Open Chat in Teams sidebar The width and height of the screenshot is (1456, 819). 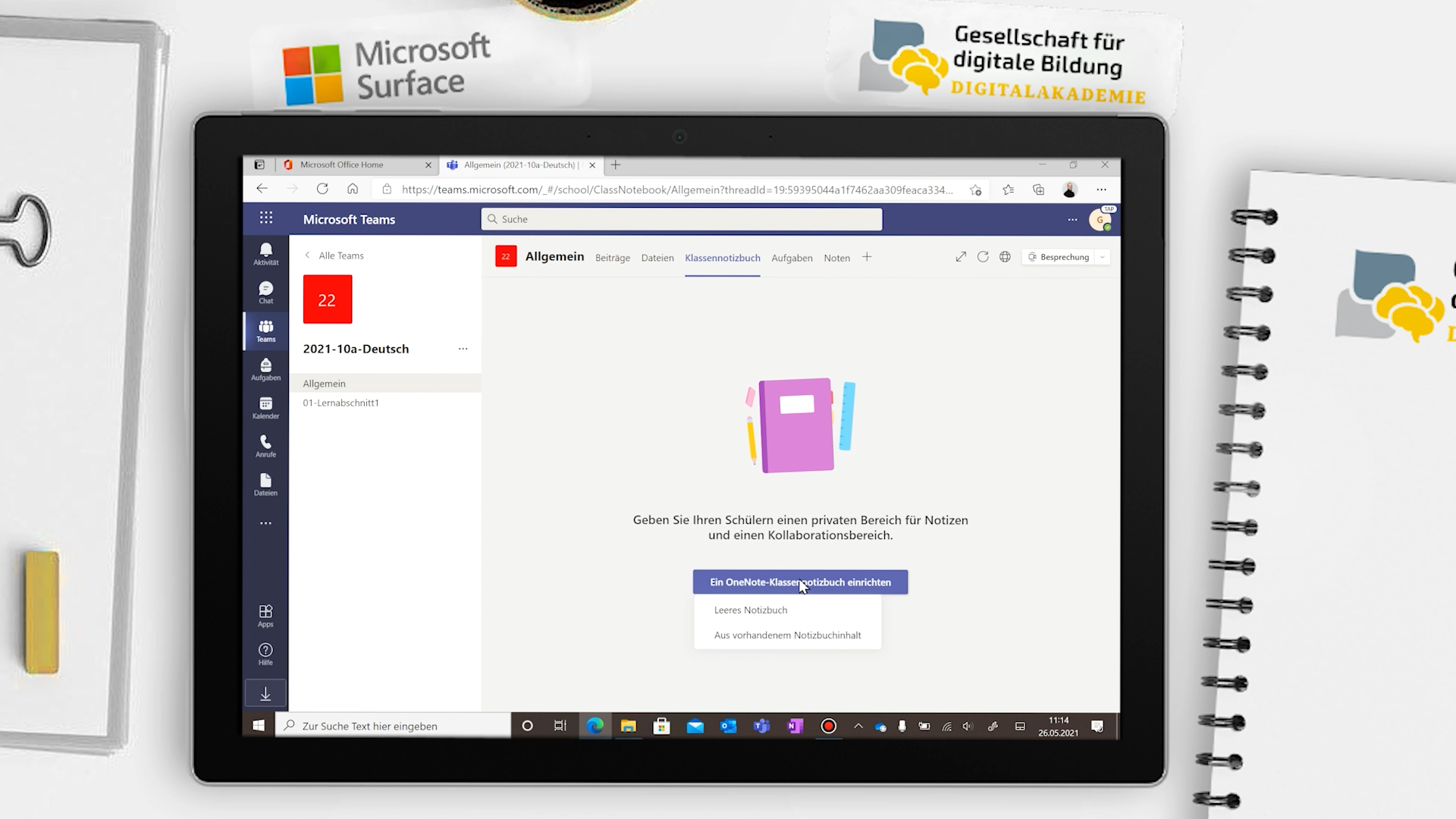pos(265,292)
